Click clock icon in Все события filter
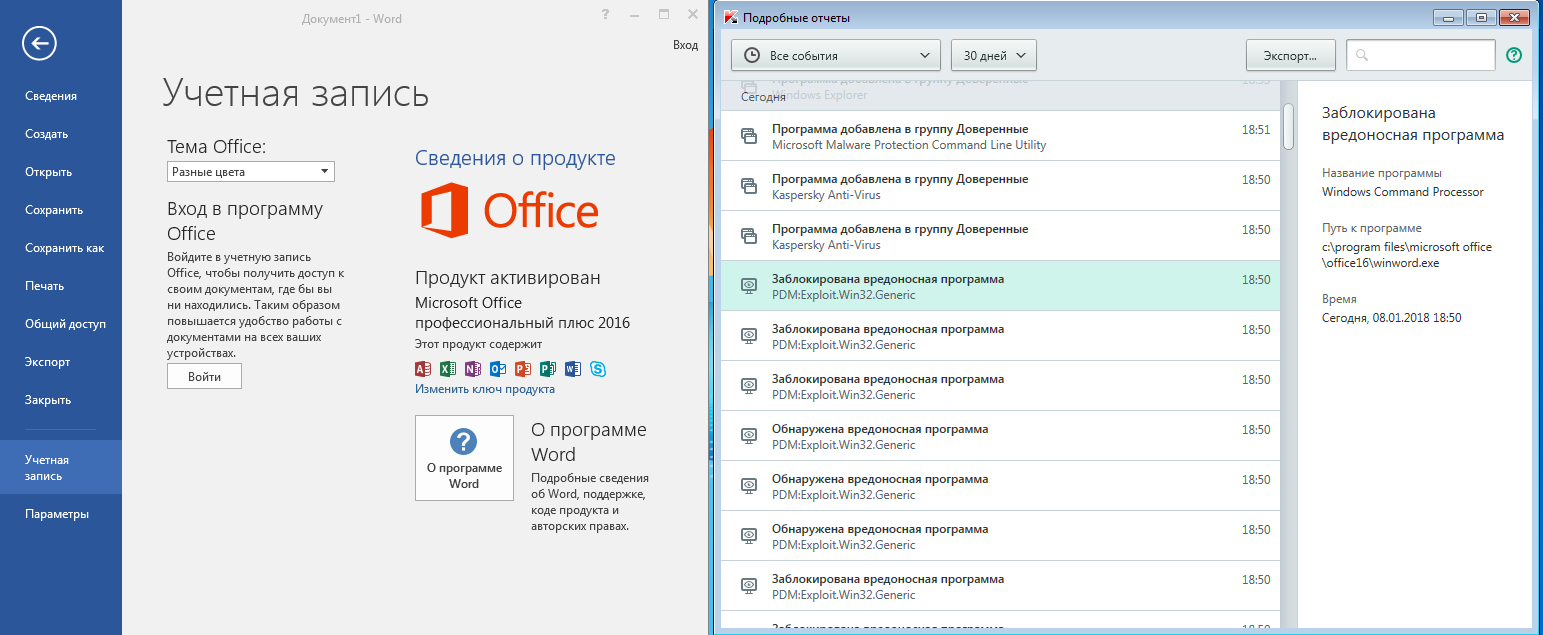The width and height of the screenshot is (1543, 635). tap(752, 56)
